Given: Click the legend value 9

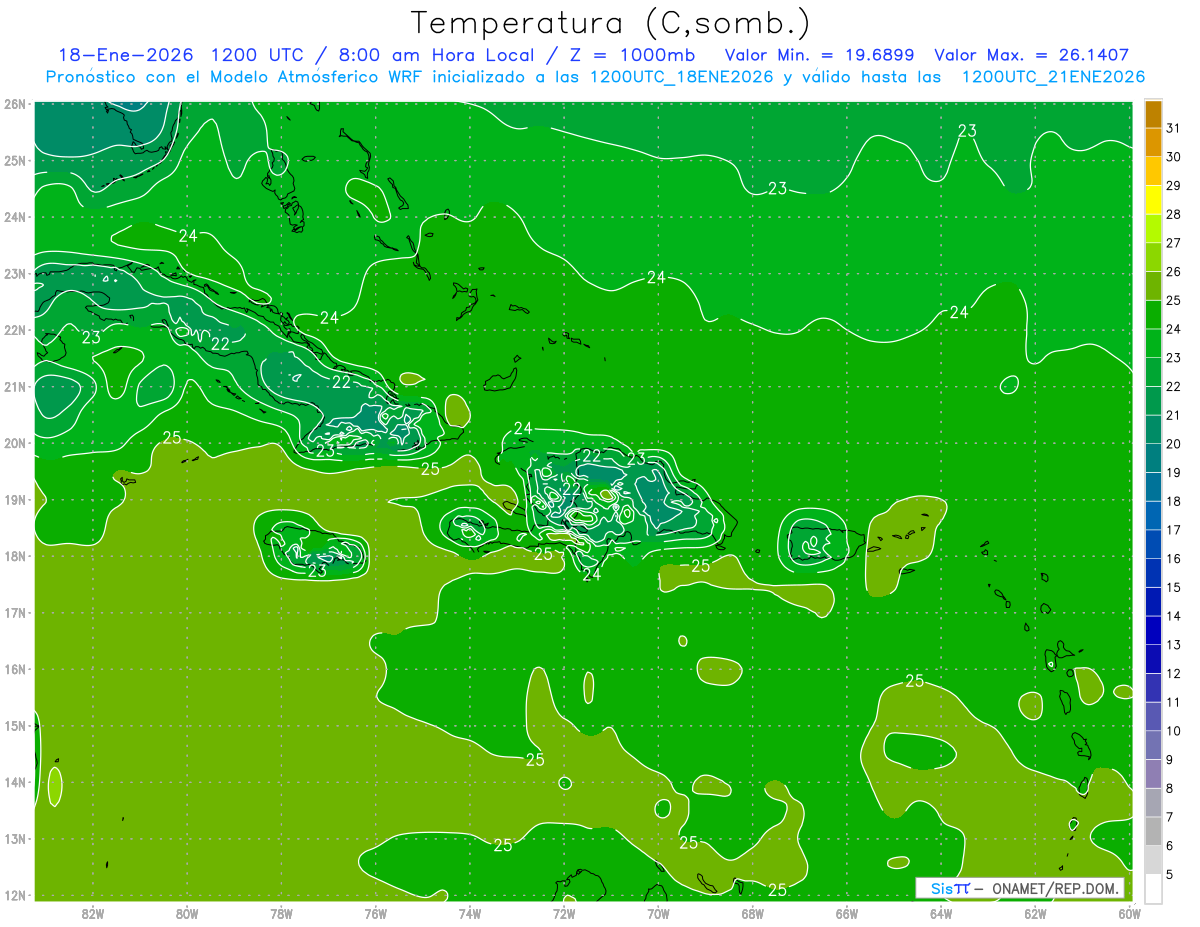Looking at the screenshot, I should click(x=1170, y=759).
